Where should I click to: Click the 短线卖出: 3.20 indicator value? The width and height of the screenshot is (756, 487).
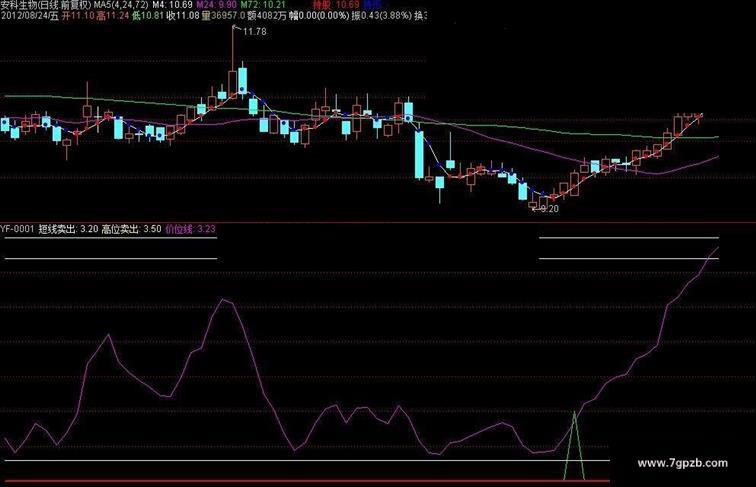[x=68, y=229]
